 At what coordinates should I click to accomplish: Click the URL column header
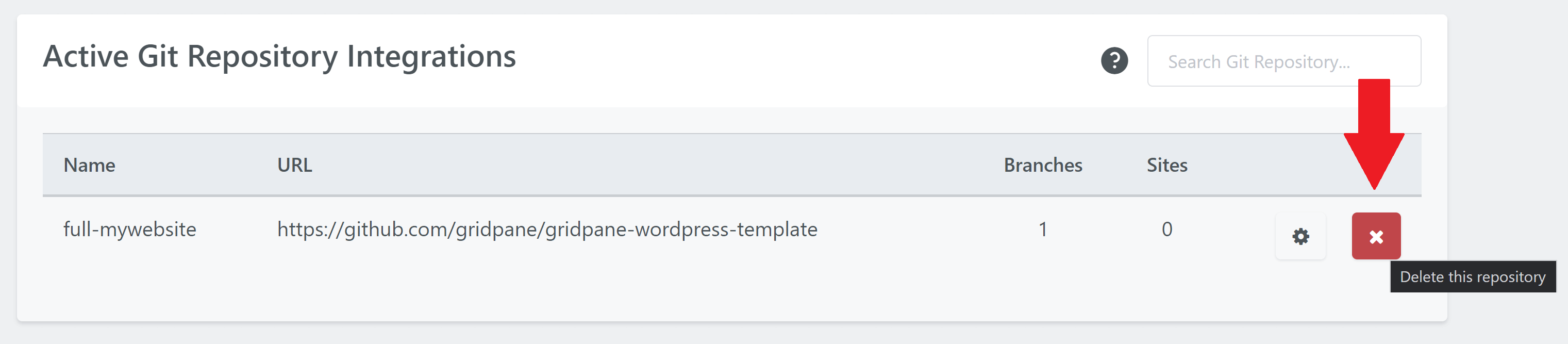pos(295,165)
